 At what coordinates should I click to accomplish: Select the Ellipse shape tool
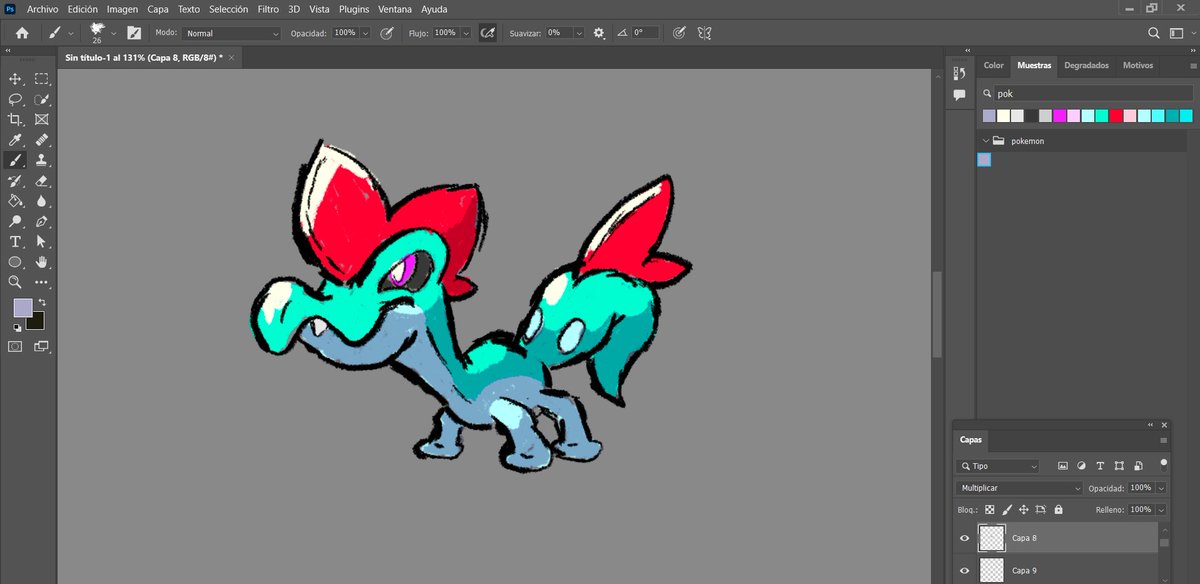(16, 262)
